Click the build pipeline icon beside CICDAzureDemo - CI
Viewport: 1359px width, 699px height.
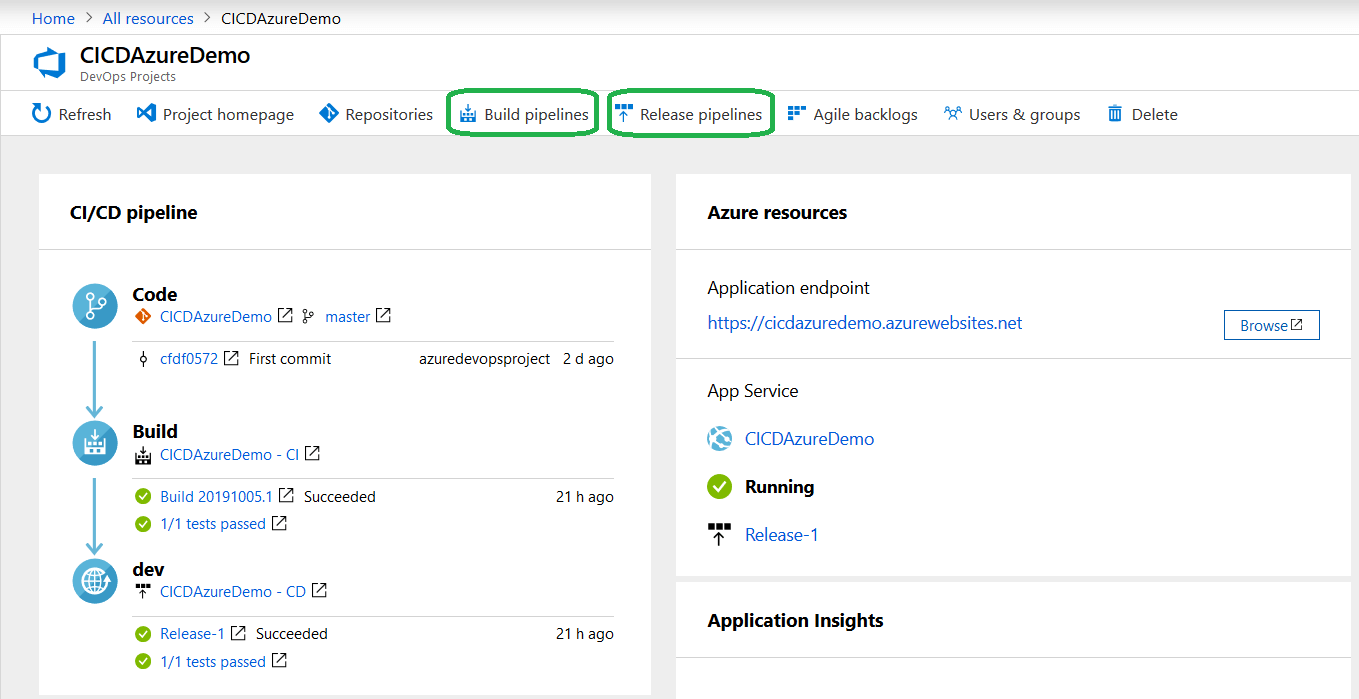tap(143, 455)
